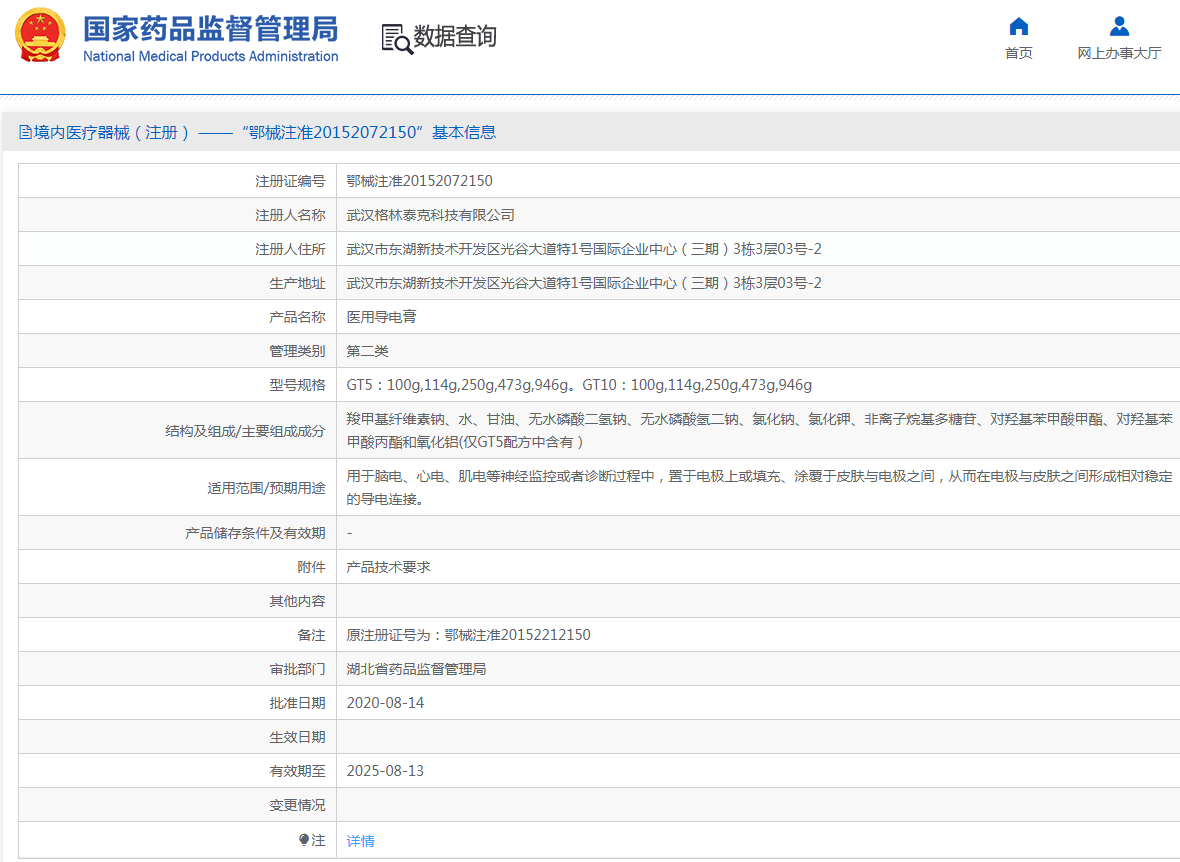Viewport: 1180px width, 862px height.
Task: Click the 网上办事大厅 person icon
Action: (x=1119, y=25)
